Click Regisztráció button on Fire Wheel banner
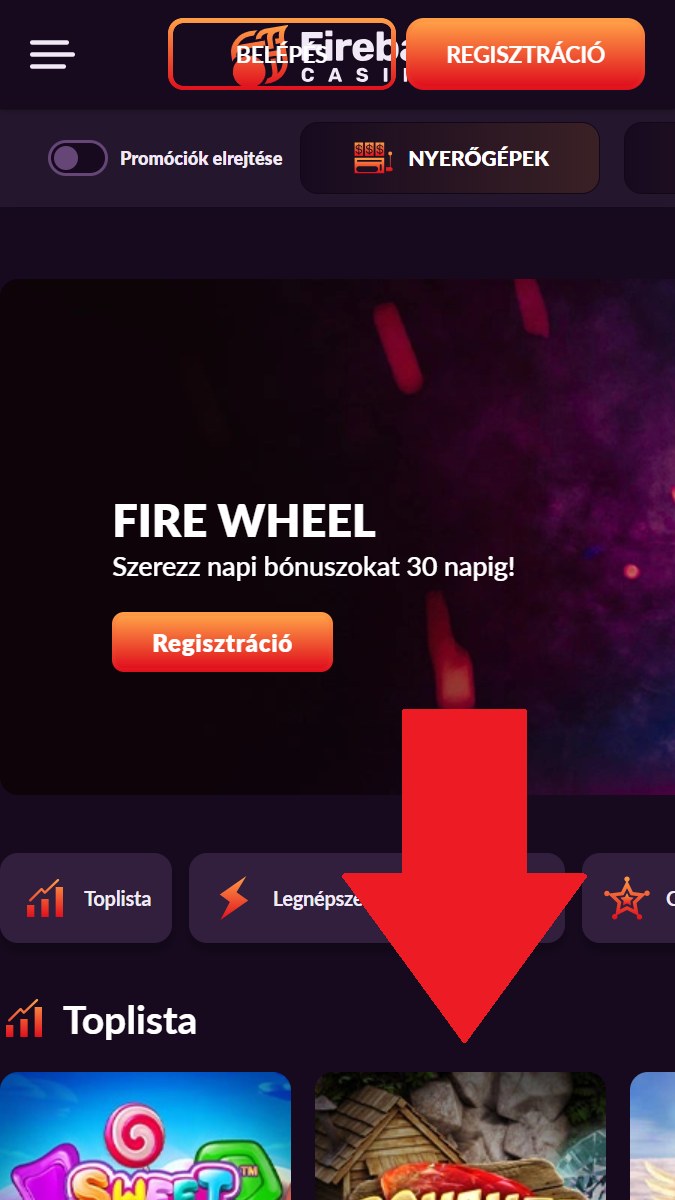 coord(222,642)
